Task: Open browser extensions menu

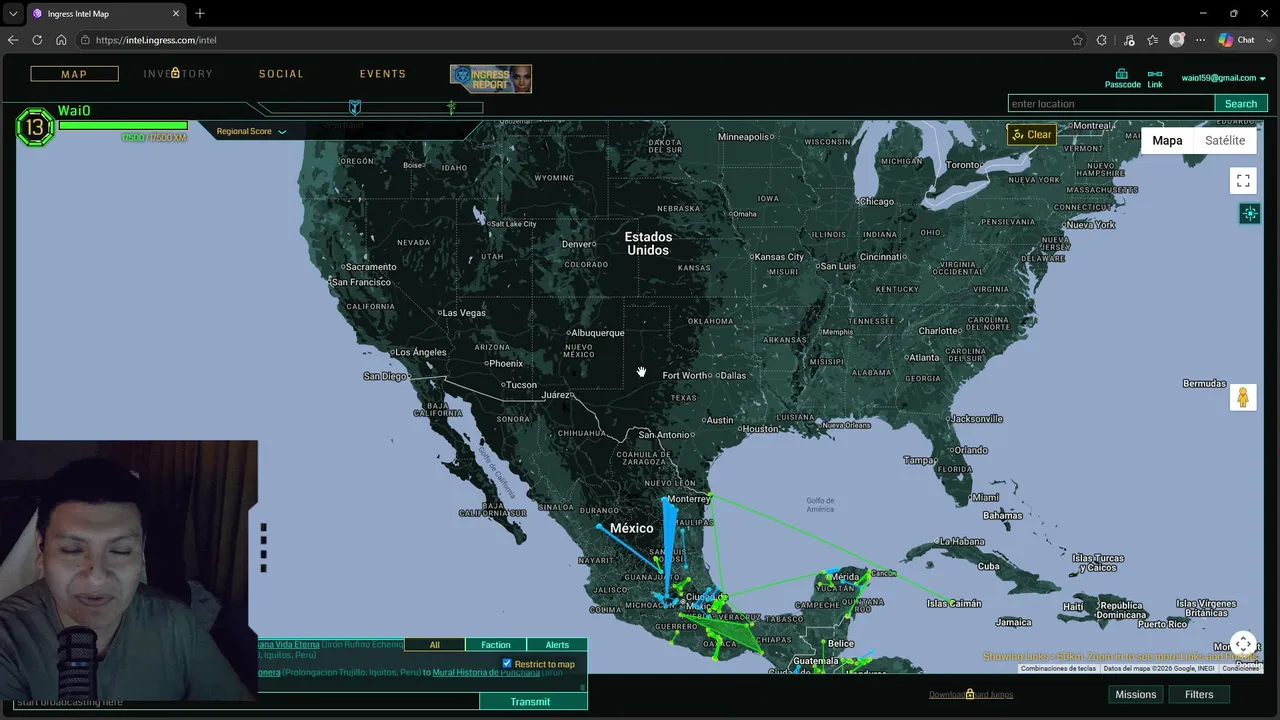Action: (x=1101, y=40)
